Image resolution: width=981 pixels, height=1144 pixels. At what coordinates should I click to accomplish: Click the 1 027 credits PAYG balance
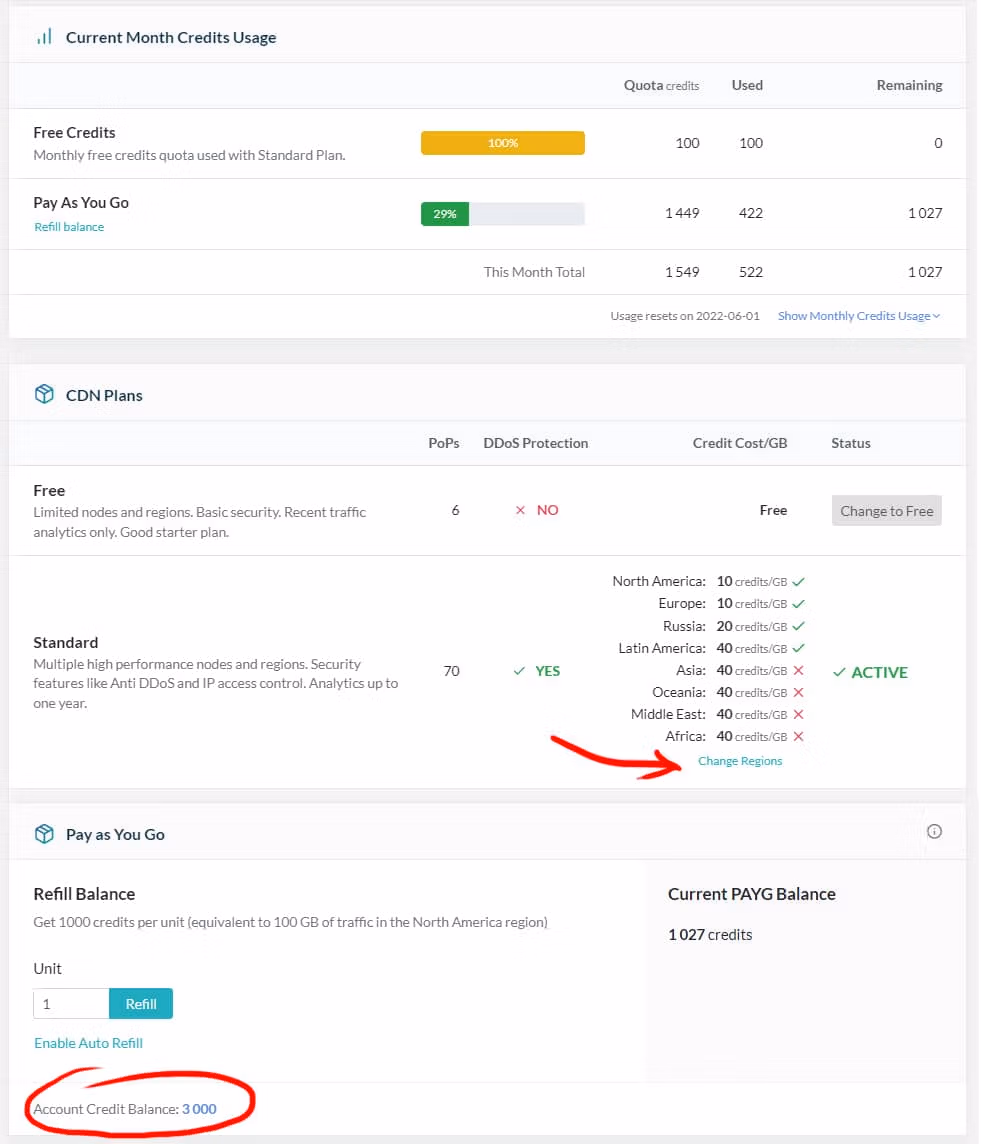710,935
